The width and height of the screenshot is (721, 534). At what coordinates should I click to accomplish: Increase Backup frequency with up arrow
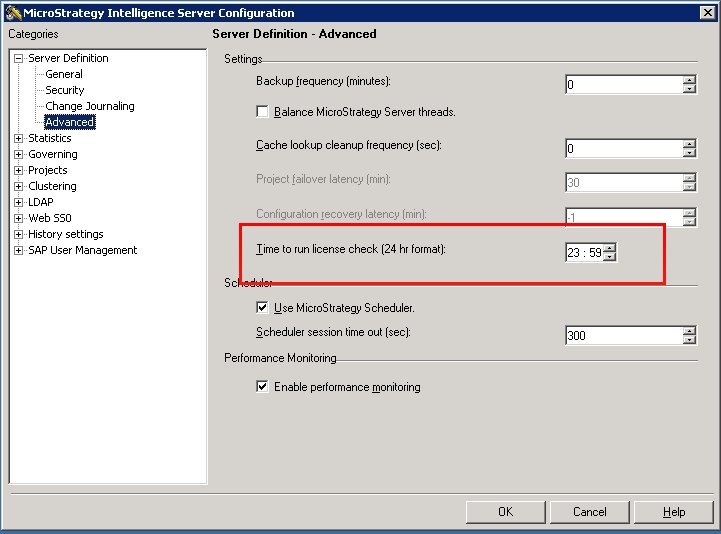point(689,80)
